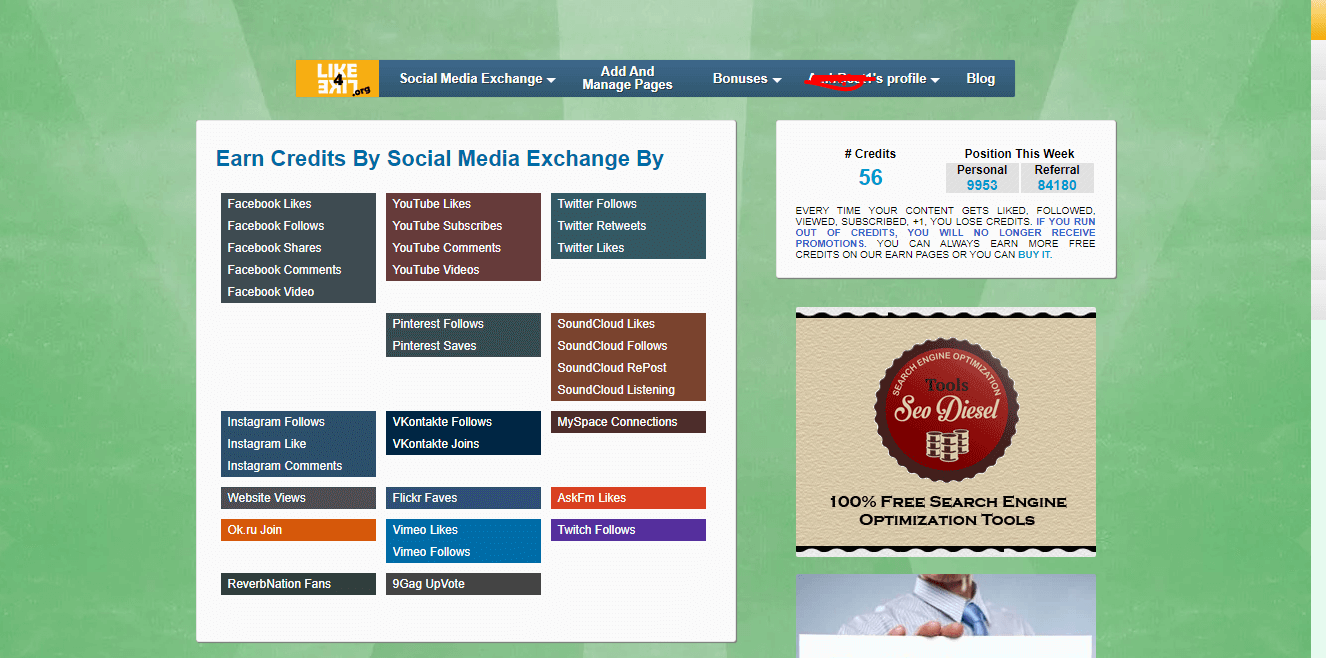Select Facebook Likes exchange
The width and height of the screenshot is (1326, 658).
[x=269, y=204]
